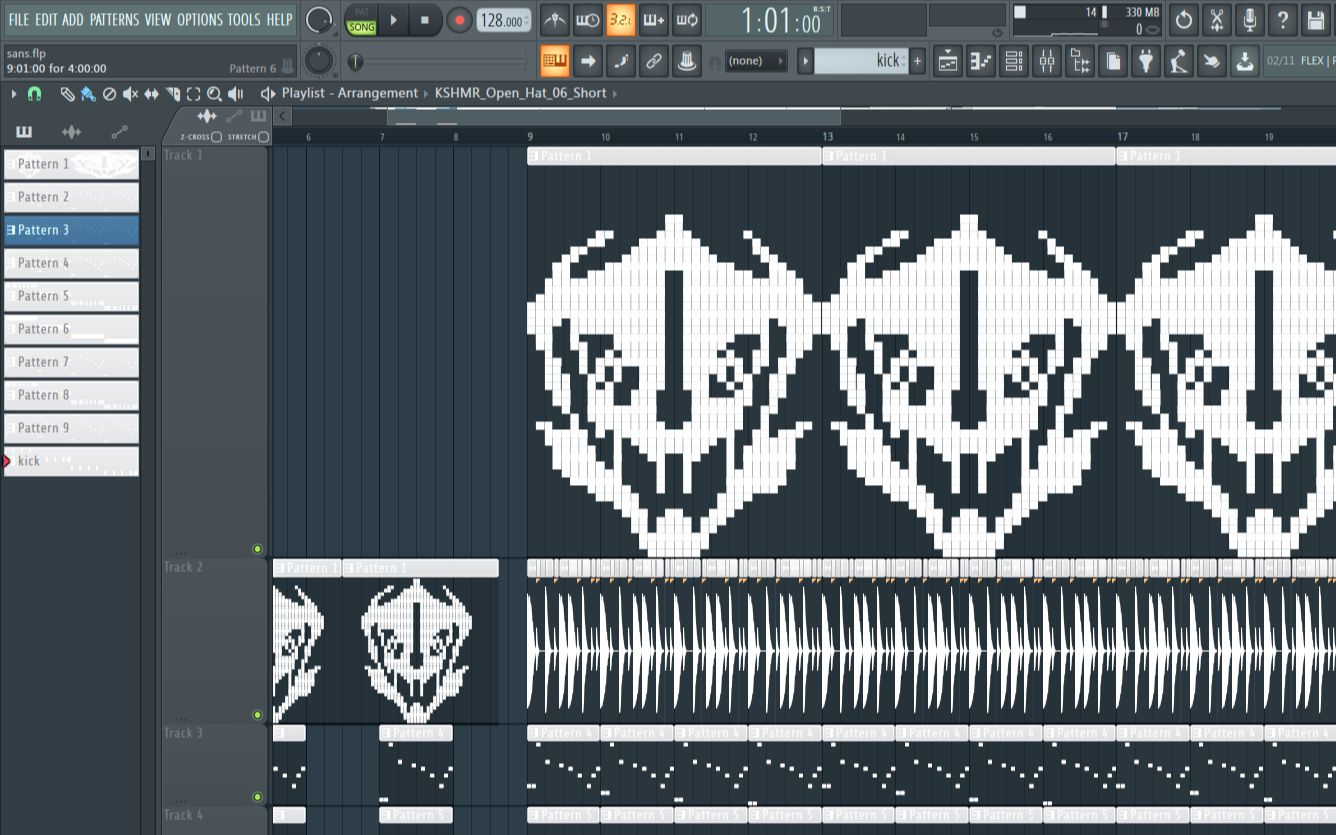The height and width of the screenshot is (835, 1336).
Task: Open the Playlist view button
Action: 948,61
